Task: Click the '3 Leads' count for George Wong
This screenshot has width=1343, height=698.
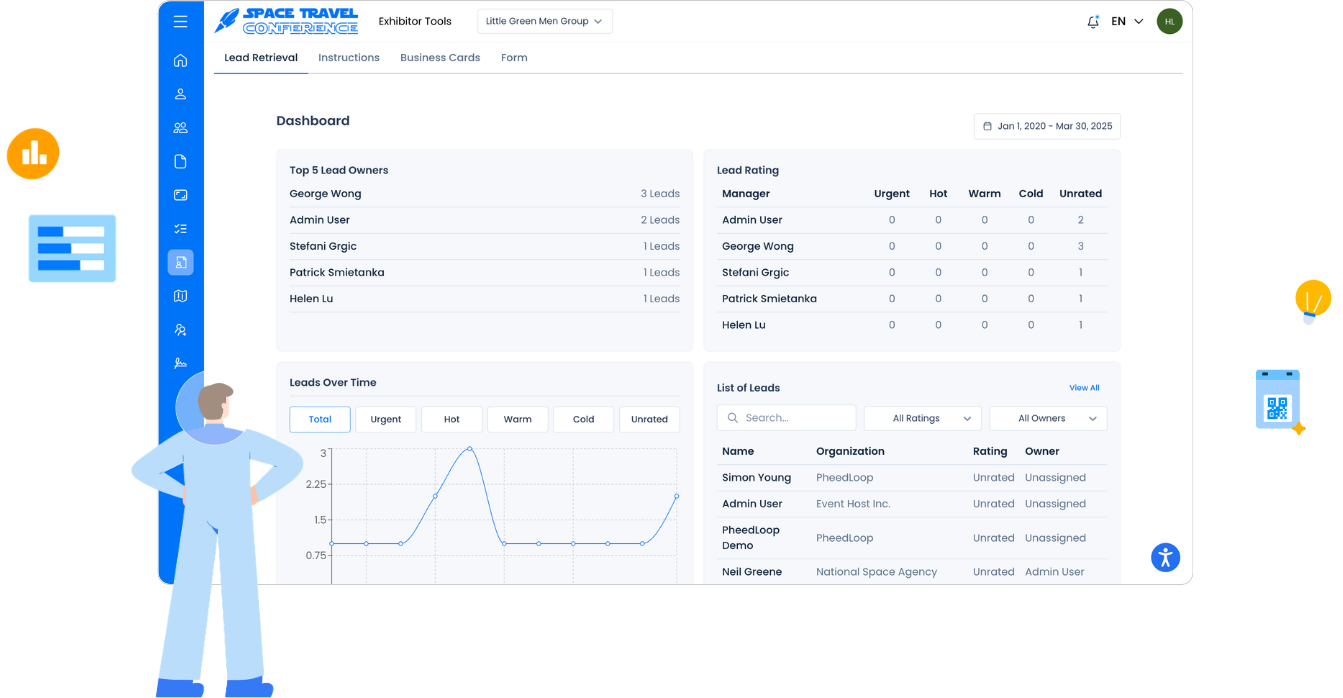Action: tap(660, 194)
